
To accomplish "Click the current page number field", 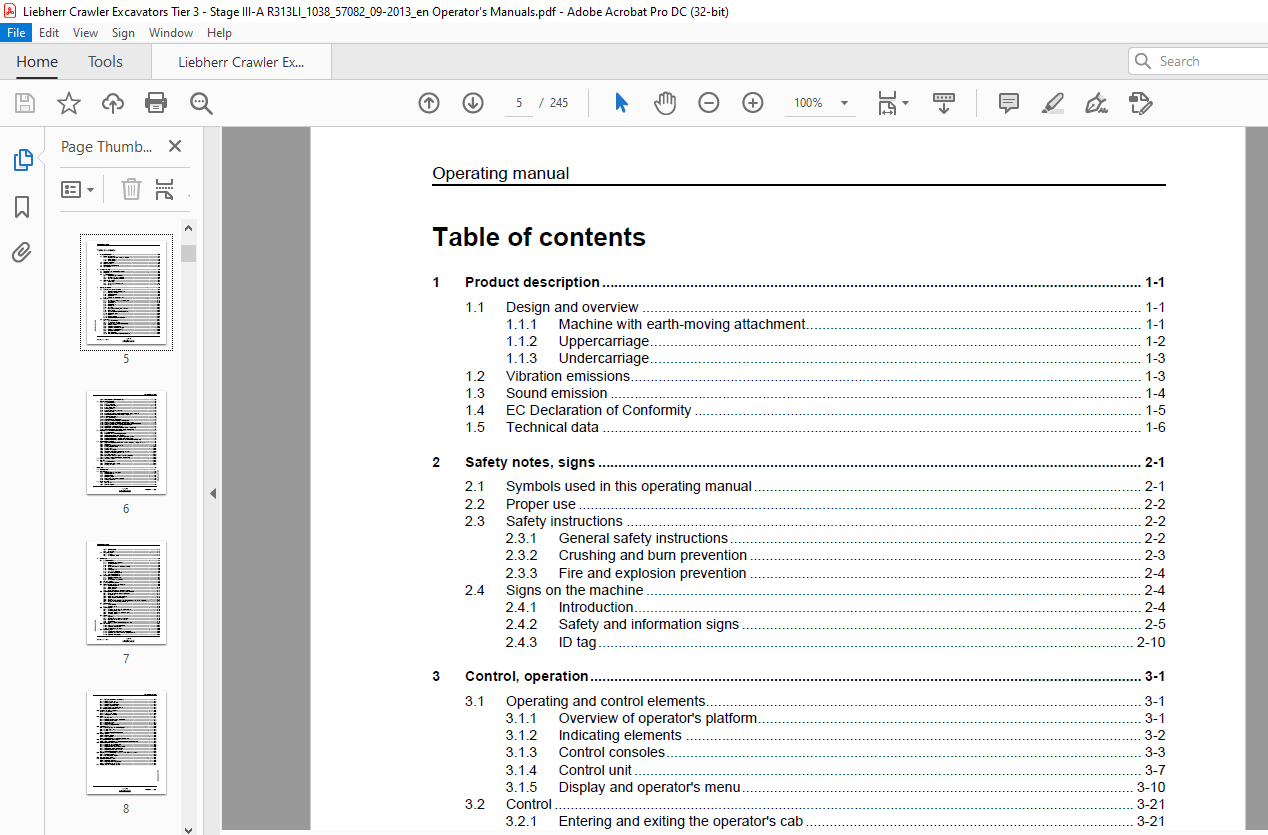I will click(519, 103).
